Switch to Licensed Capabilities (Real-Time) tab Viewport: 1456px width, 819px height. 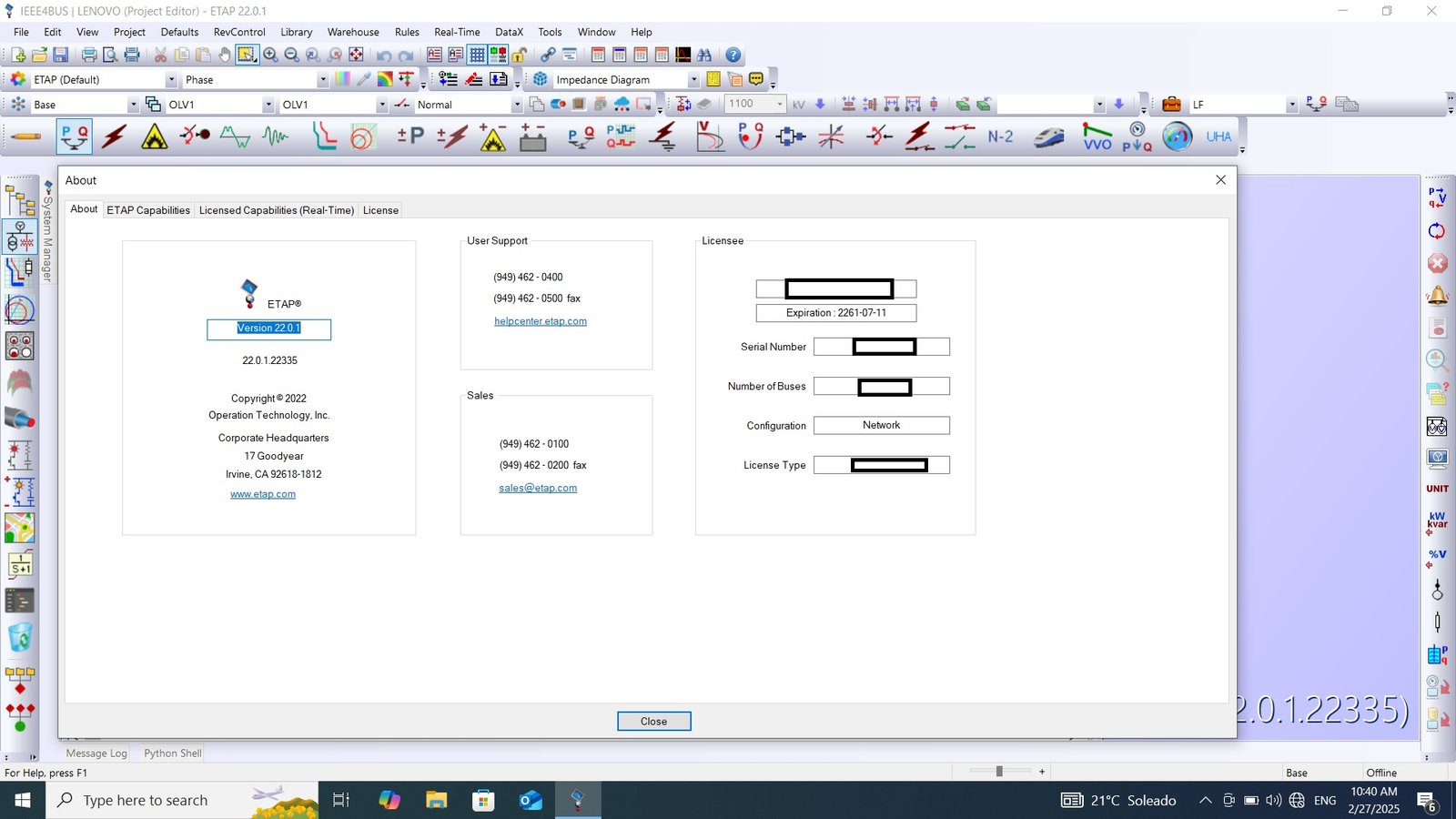[277, 210]
